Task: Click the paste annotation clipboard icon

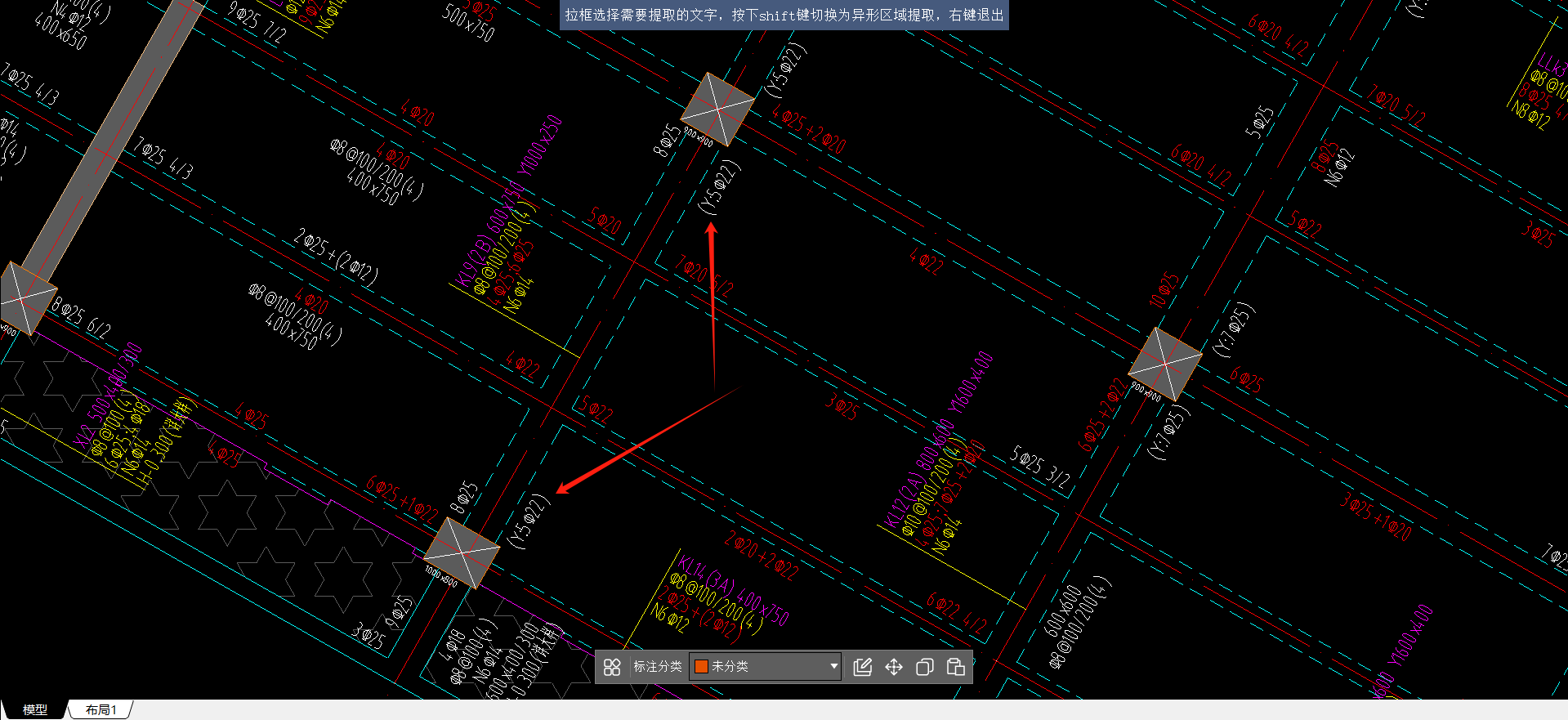Action: (x=955, y=667)
